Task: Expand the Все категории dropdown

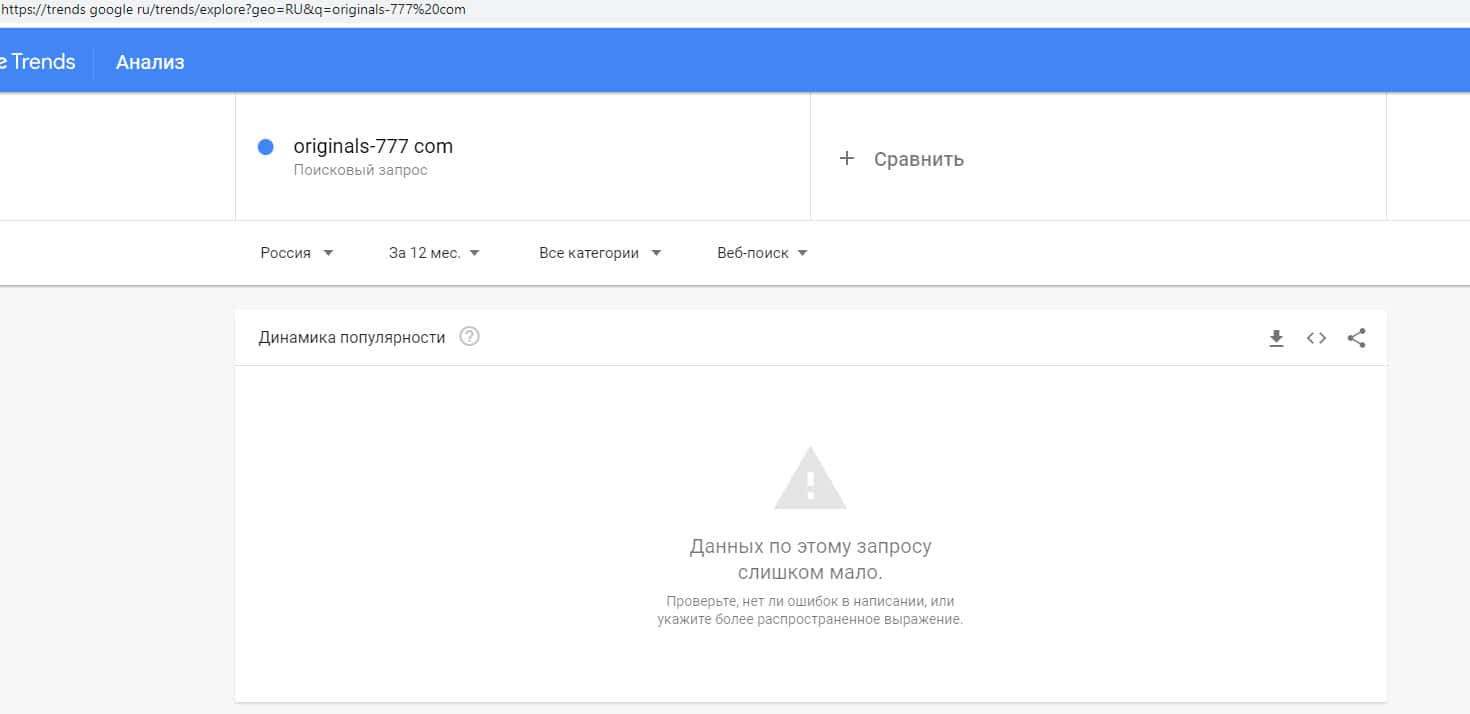Action: [600, 253]
